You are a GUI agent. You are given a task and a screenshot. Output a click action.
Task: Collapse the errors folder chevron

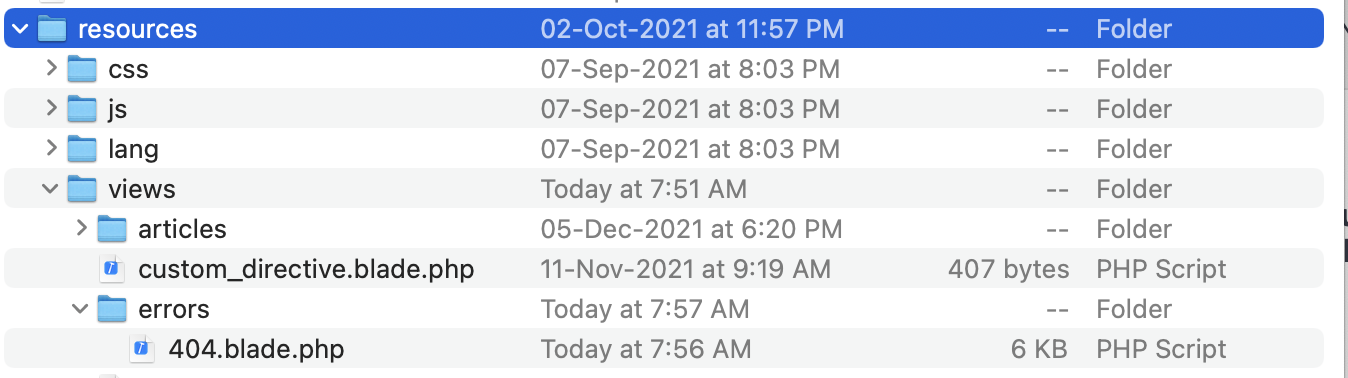click(81, 309)
